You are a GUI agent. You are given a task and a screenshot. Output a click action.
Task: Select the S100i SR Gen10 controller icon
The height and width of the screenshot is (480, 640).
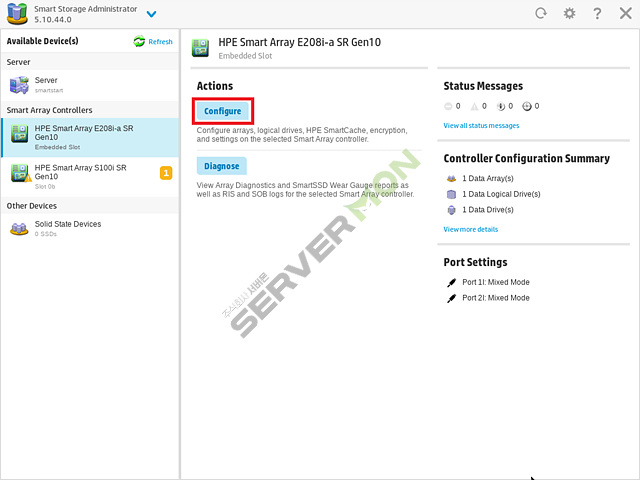pyautogui.click(x=20, y=173)
